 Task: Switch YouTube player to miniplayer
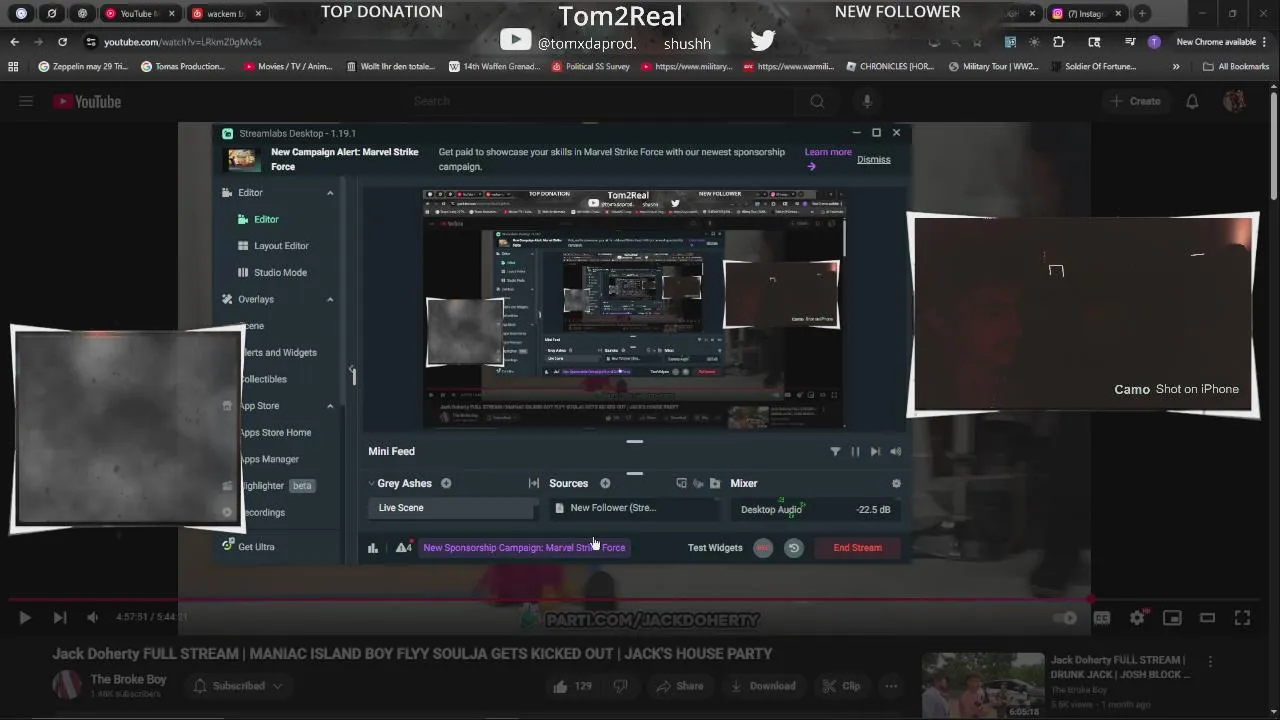(x=1172, y=618)
